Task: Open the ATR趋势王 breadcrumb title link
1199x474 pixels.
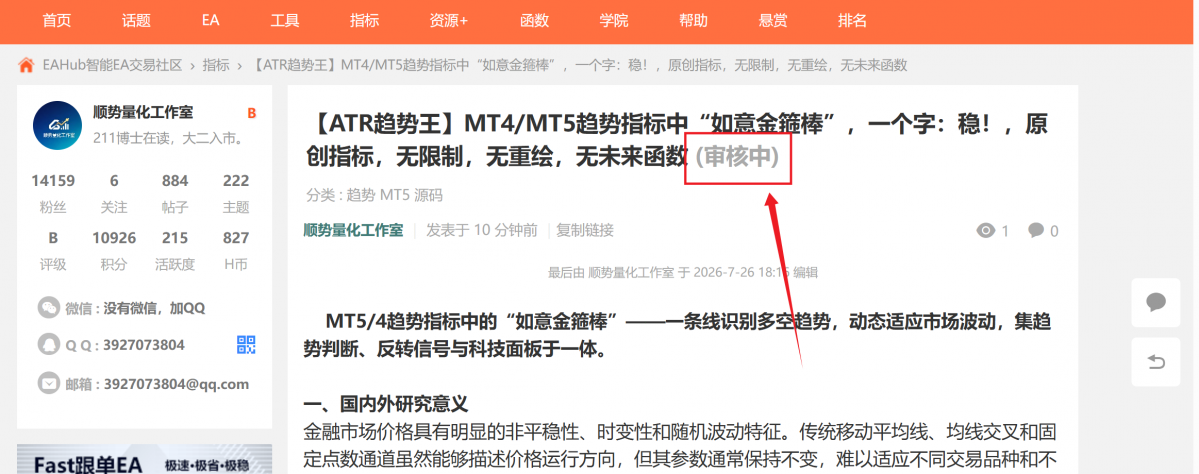Action: 579,66
